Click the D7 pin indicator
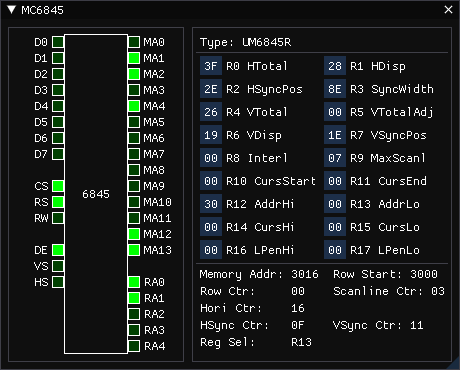The width and height of the screenshot is (460, 370). (x=58, y=154)
